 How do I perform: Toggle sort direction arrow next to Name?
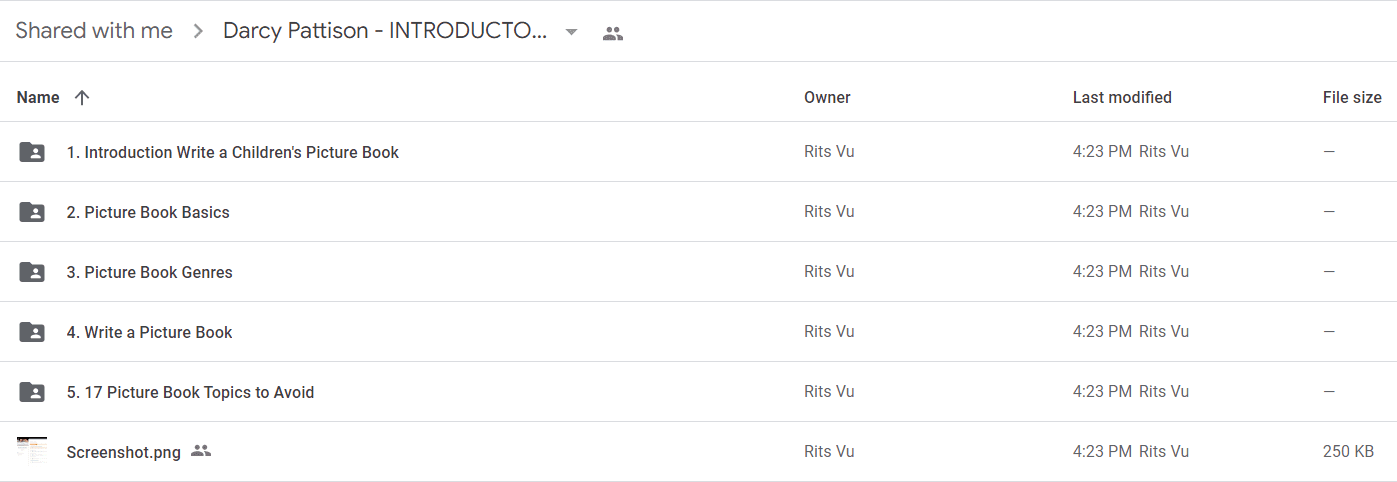coord(82,97)
